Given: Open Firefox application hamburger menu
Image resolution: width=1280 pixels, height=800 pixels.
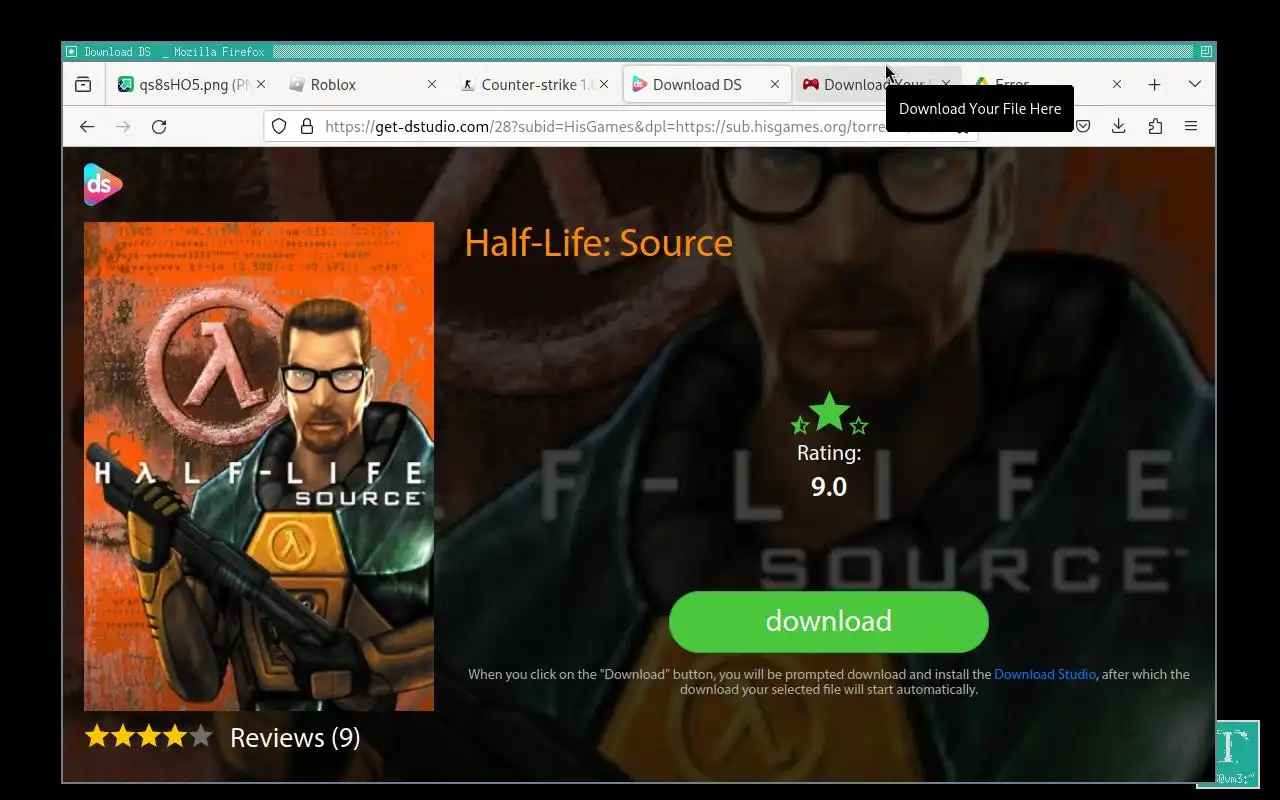Looking at the screenshot, I should (1191, 126).
